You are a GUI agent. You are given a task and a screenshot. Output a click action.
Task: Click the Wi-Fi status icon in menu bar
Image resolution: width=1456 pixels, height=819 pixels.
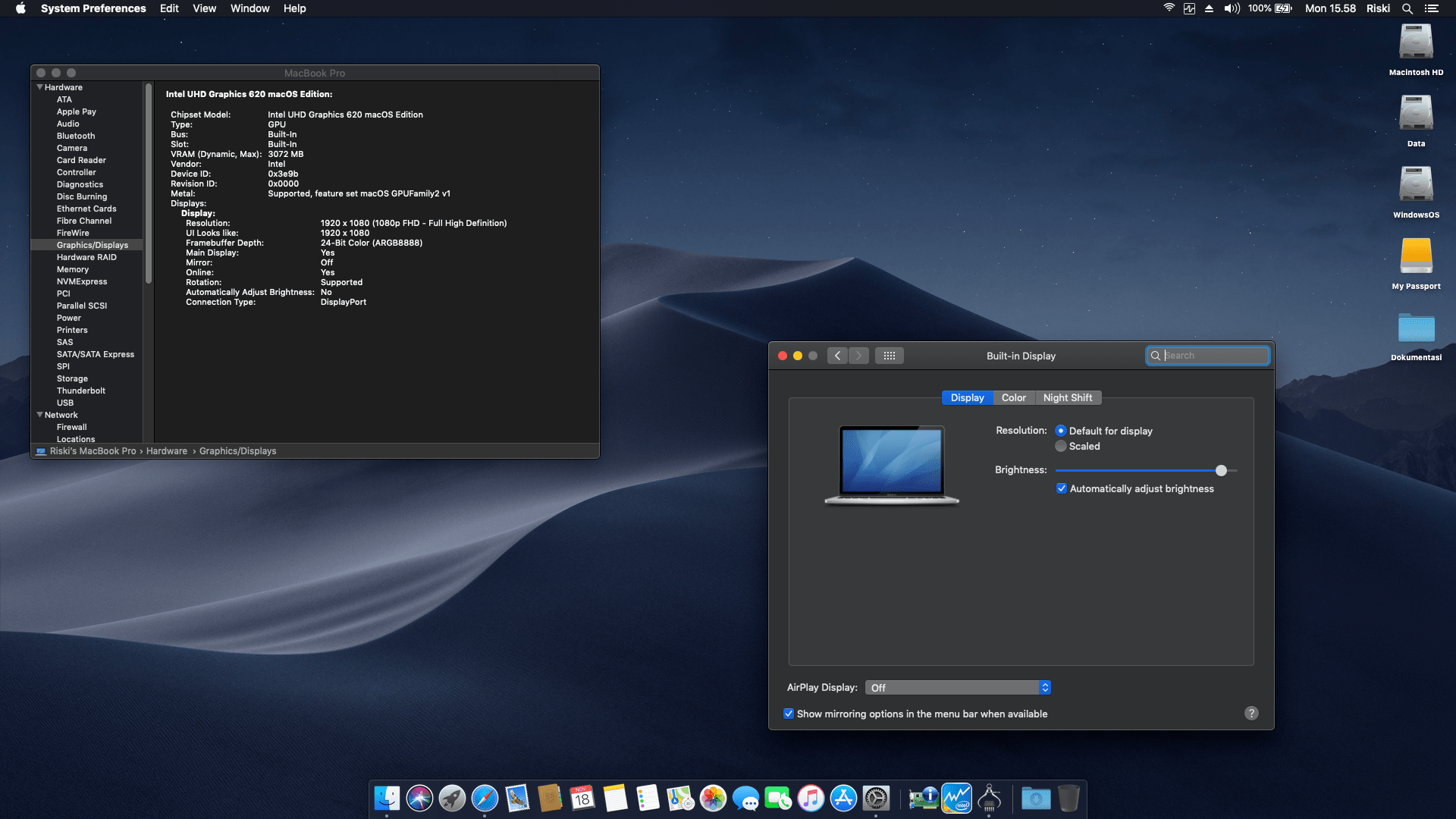coord(1169,8)
